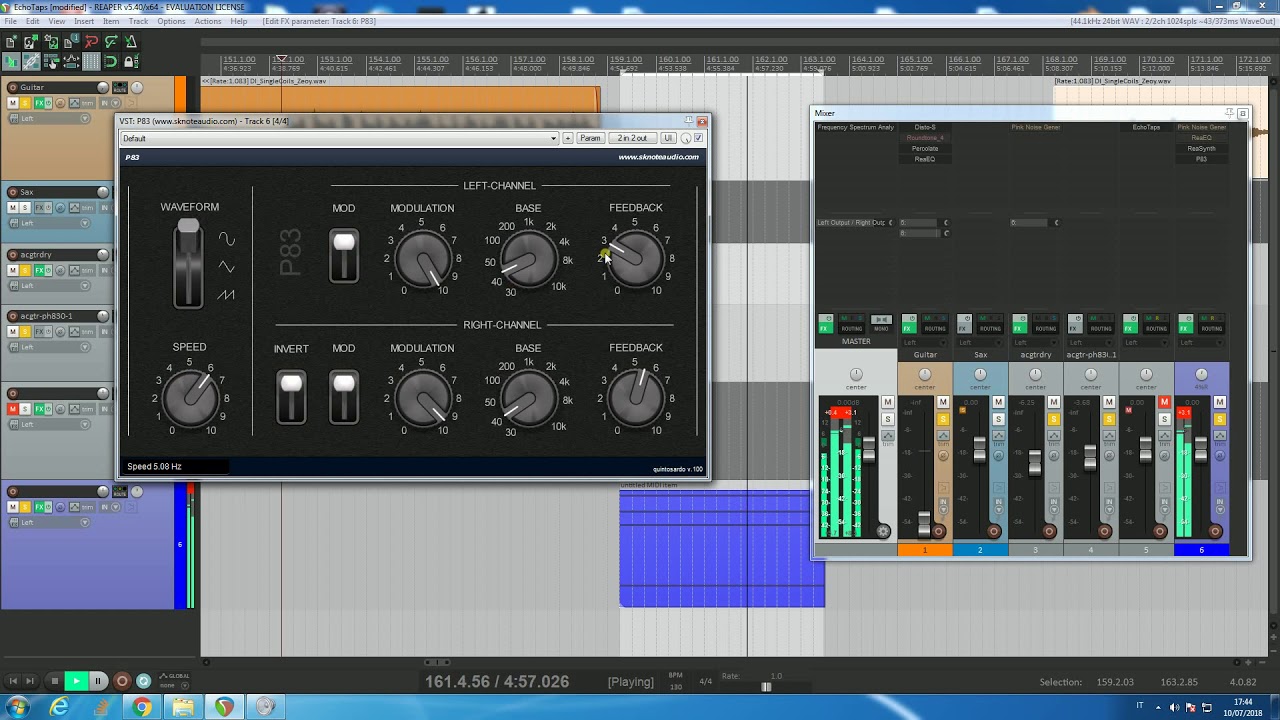Open Sax mixer strip input dropdown
Screen dimensions: 1280x720
(x=980, y=342)
